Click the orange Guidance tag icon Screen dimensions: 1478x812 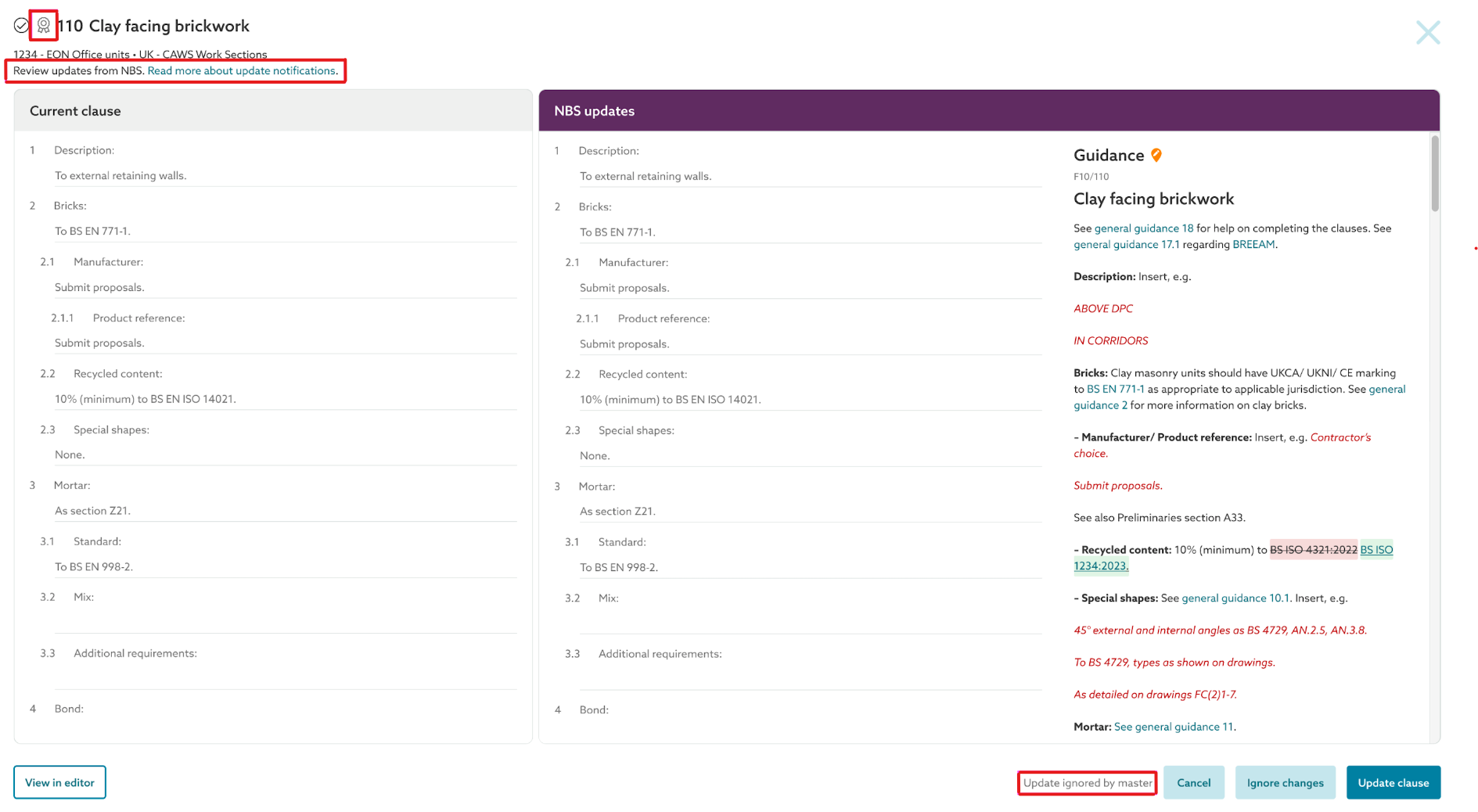click(1156, 155)
